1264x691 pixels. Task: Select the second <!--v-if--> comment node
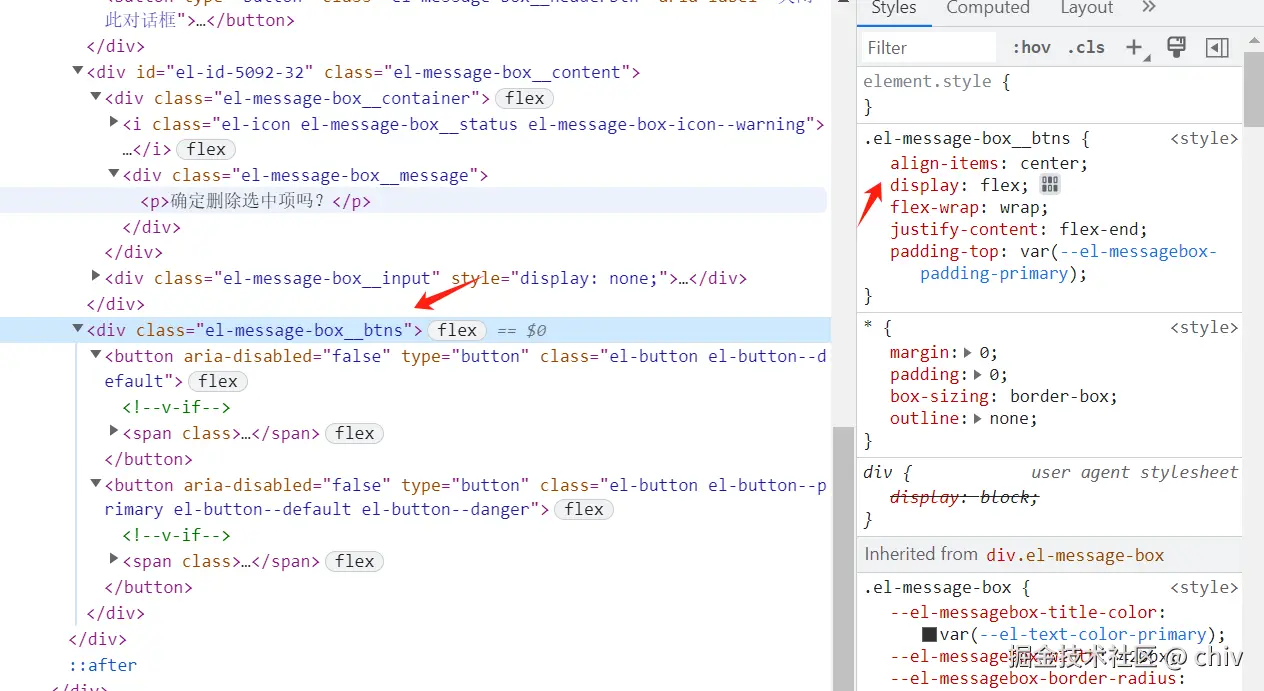pyautogui.click(x=176, y=535)
